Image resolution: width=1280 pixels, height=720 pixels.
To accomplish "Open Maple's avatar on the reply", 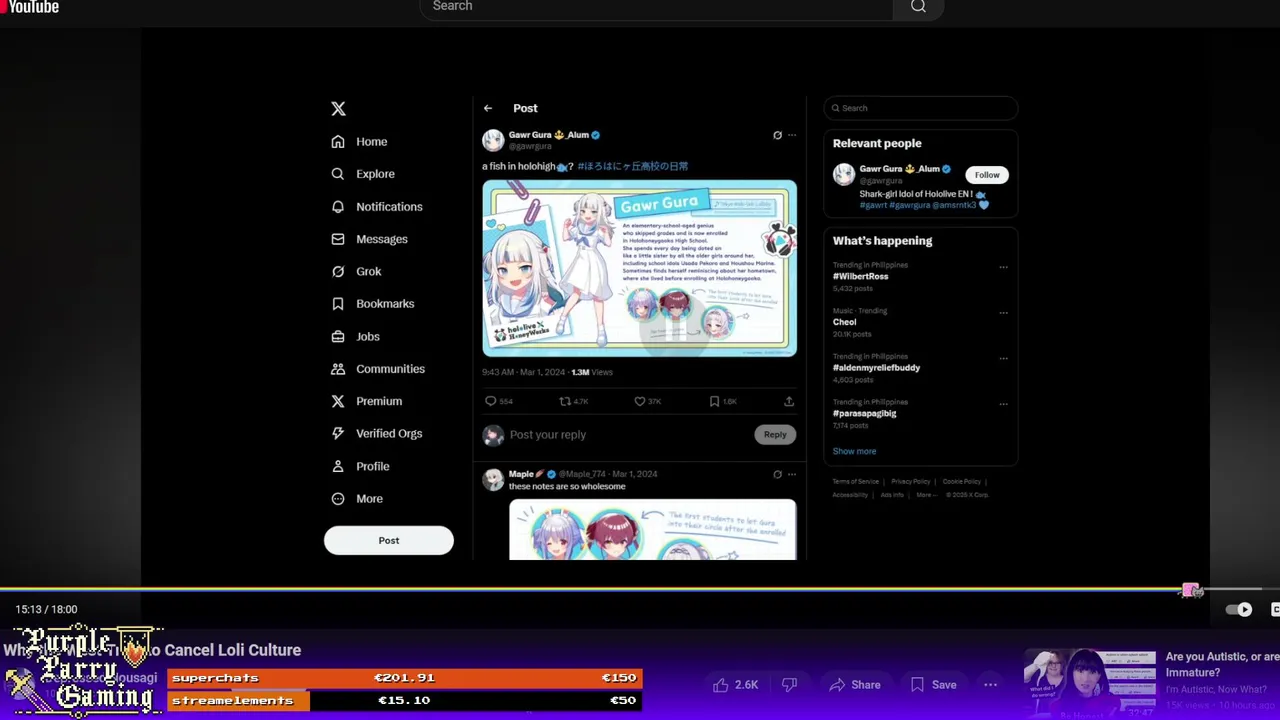I will point(493,480).
